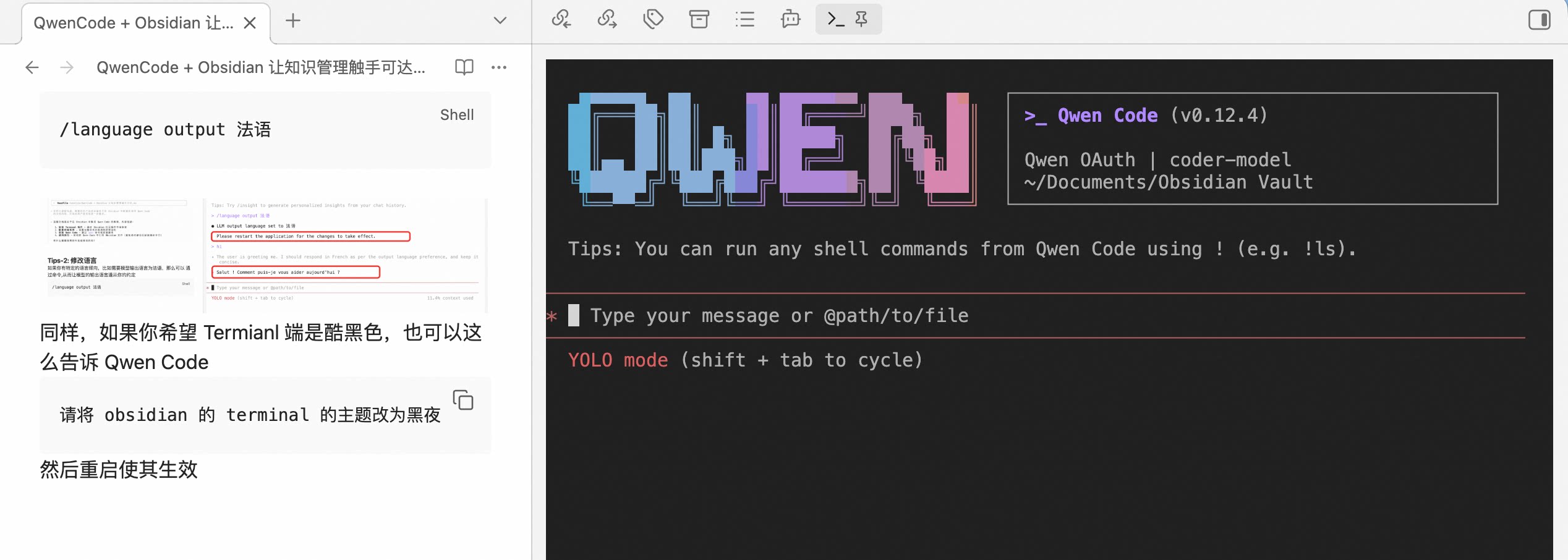The height and width of the screenshot is (560, 1568).
Task: Expand the tab list dropdown chevron
Action: pos(500,21)
